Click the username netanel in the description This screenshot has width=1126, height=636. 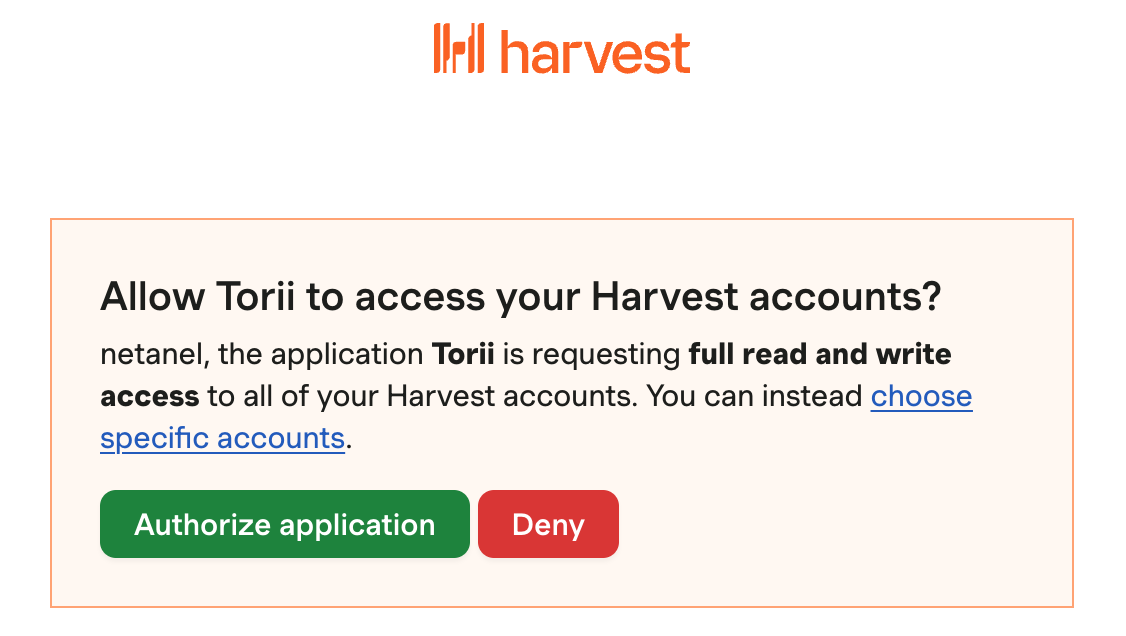click(x=140, y=354)
